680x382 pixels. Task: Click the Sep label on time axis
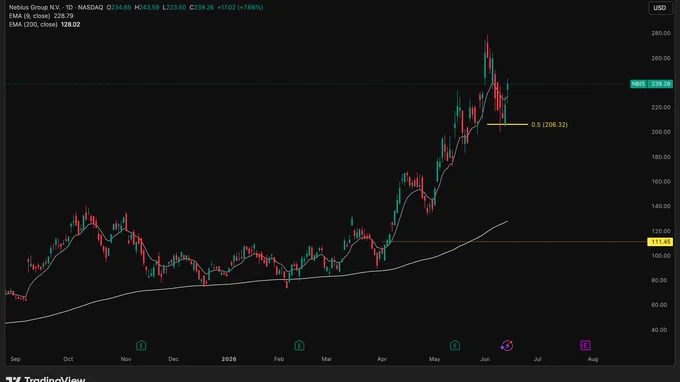(15, 359)
